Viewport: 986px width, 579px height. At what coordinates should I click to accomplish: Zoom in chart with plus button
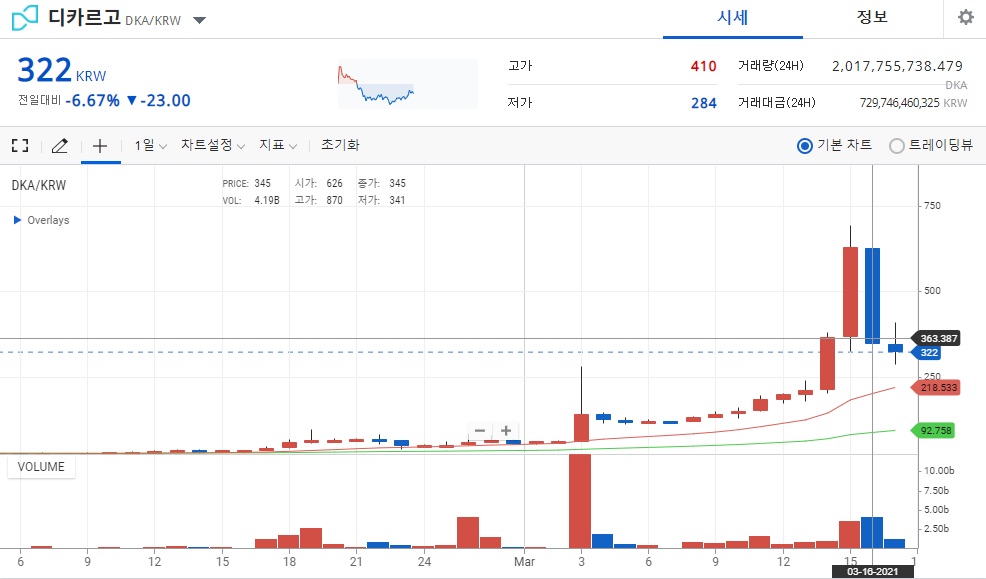tap(506, 431)
